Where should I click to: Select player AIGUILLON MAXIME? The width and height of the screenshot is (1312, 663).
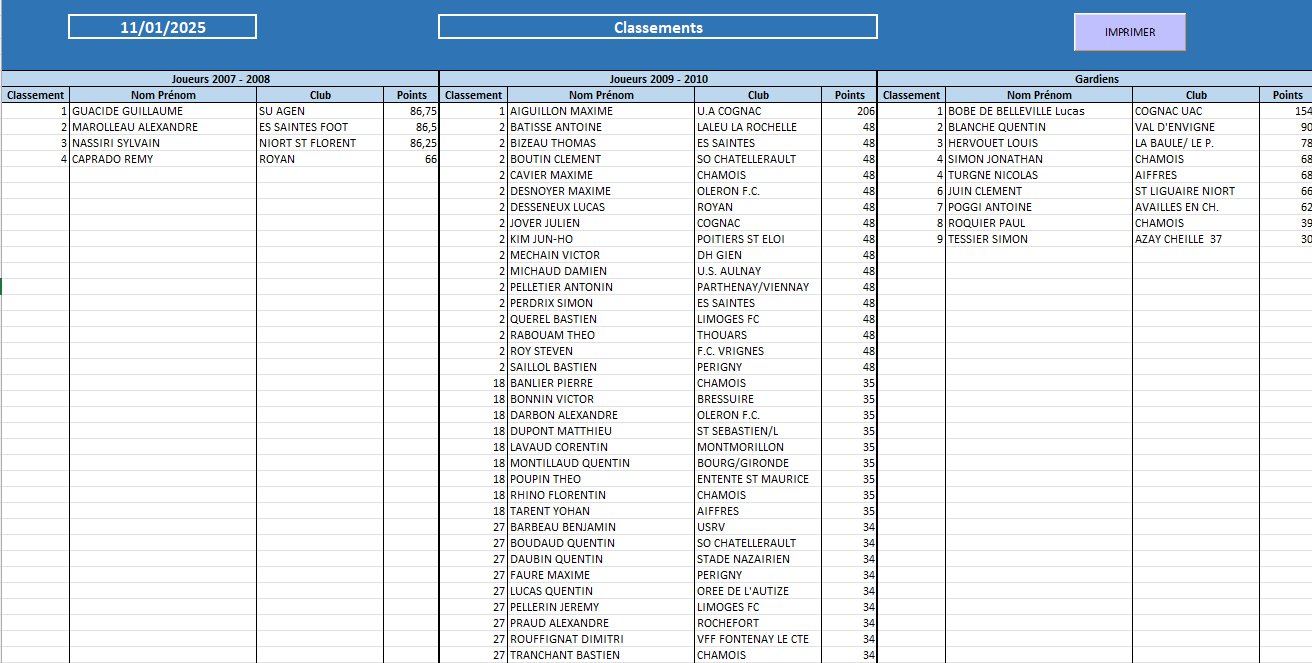point(601,111)
